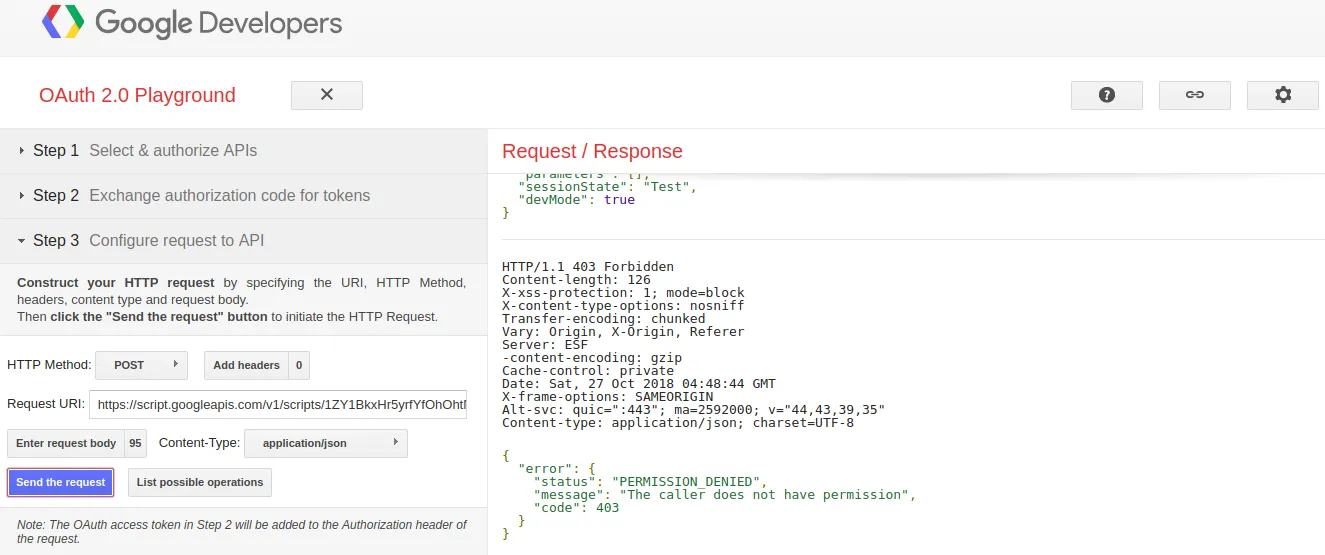
Task: Click List possible operations button
Action: pyautogui.click(x=200, y=482)
